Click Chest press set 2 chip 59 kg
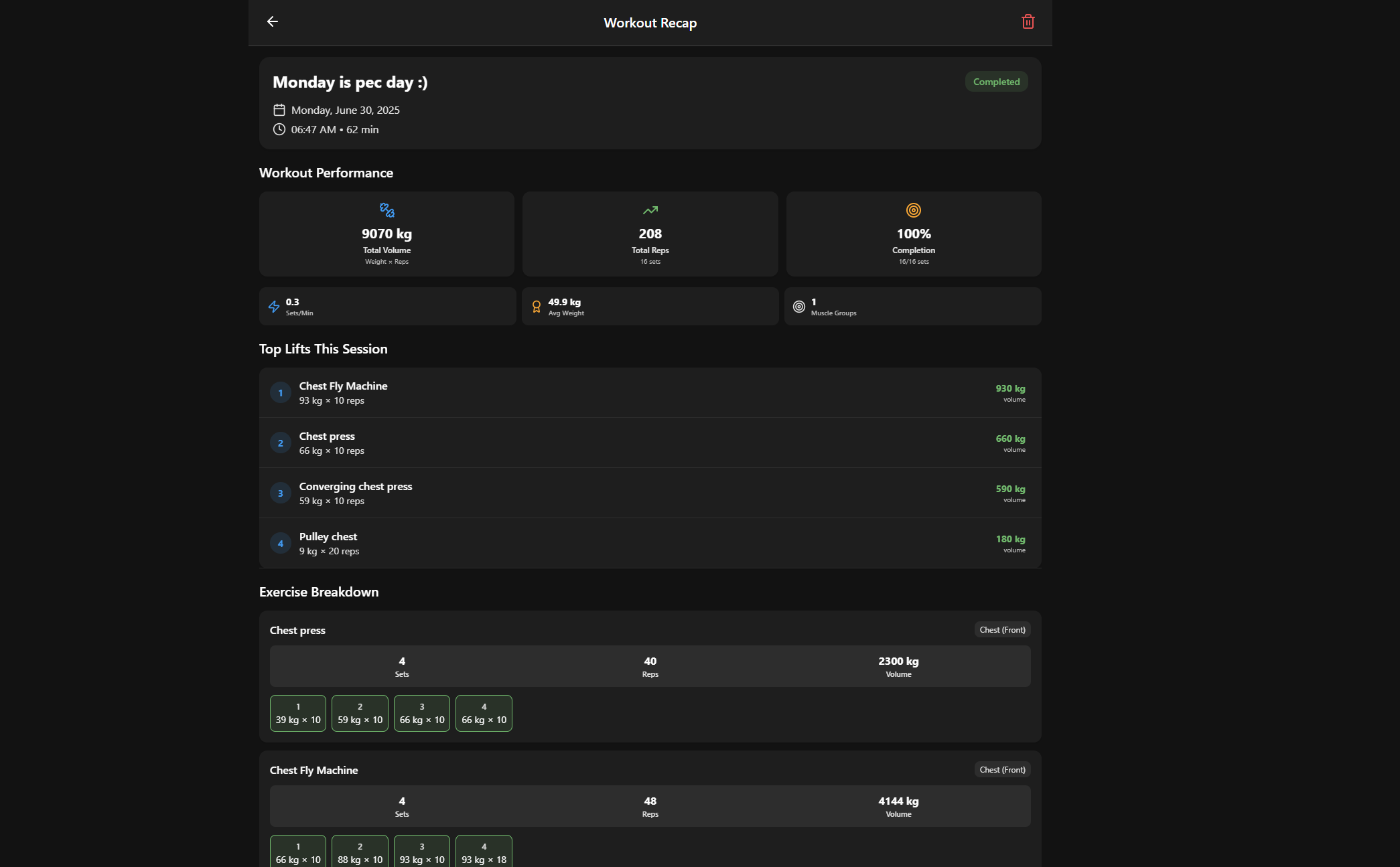1400x867 pixels. (360, 714)
